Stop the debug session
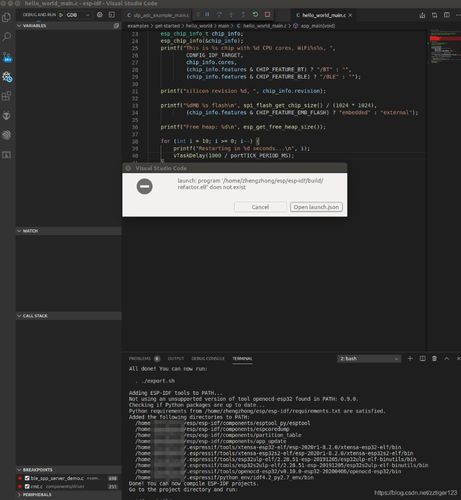The image size is (461, 500). pos(267,15)
